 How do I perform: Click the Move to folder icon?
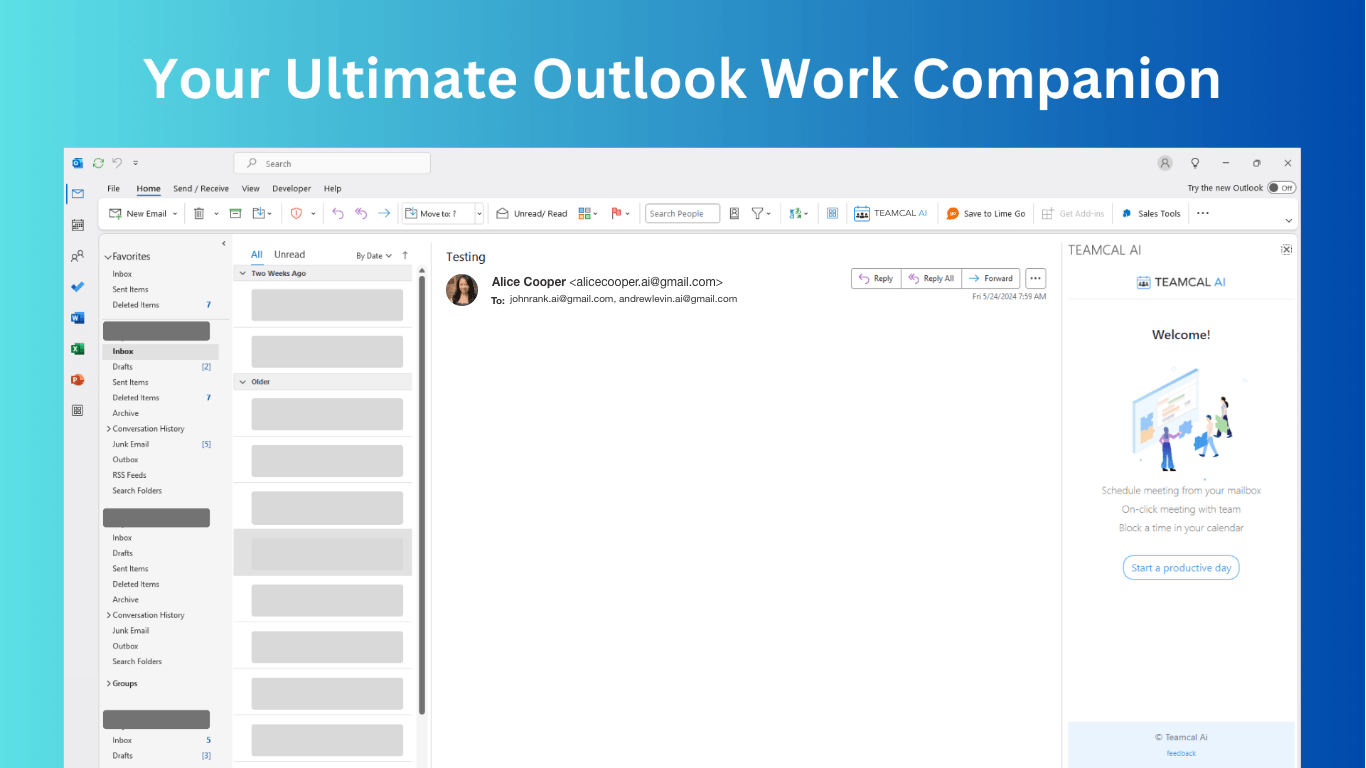tap(259, 213)
